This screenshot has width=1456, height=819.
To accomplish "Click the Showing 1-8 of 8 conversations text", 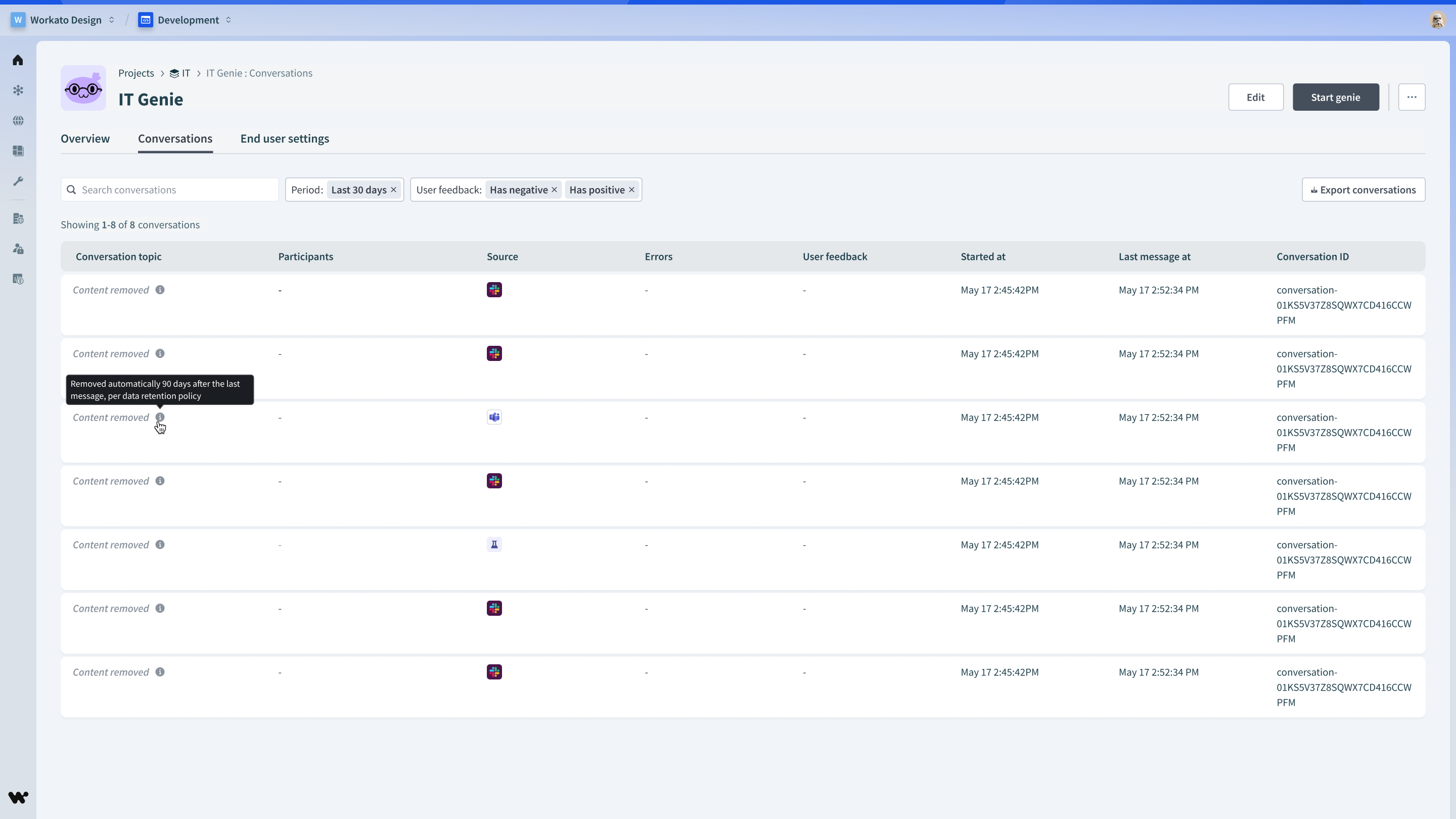I will pos(130,225).
